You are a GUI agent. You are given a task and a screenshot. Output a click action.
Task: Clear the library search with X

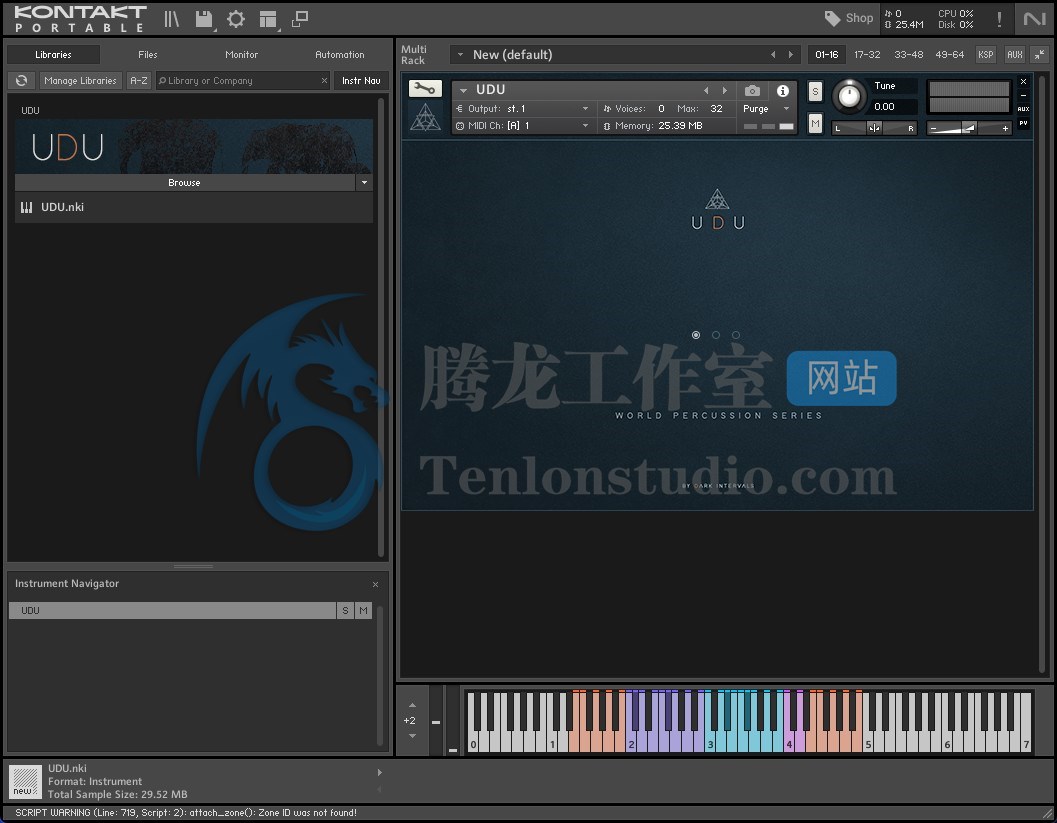(x=324, y=80)
